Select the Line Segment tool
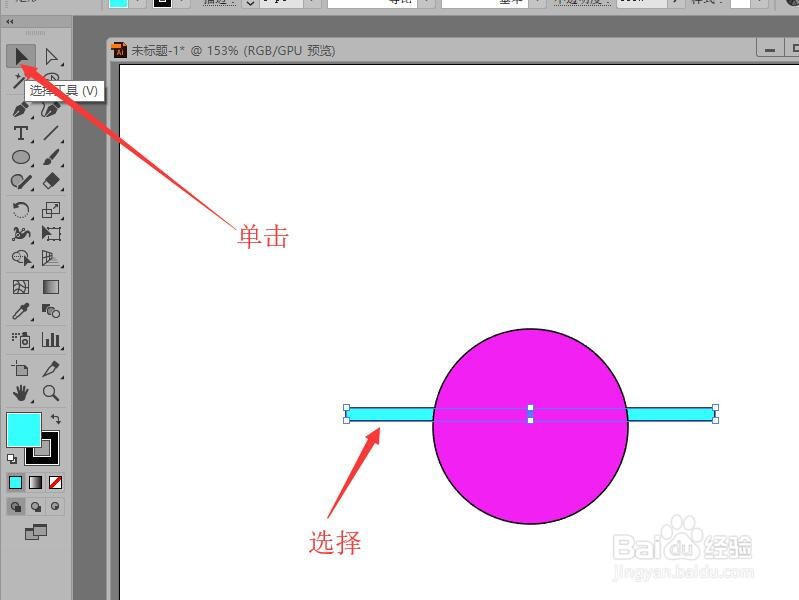The width and height of the screenshot is (799, 600). click(51, 133)
